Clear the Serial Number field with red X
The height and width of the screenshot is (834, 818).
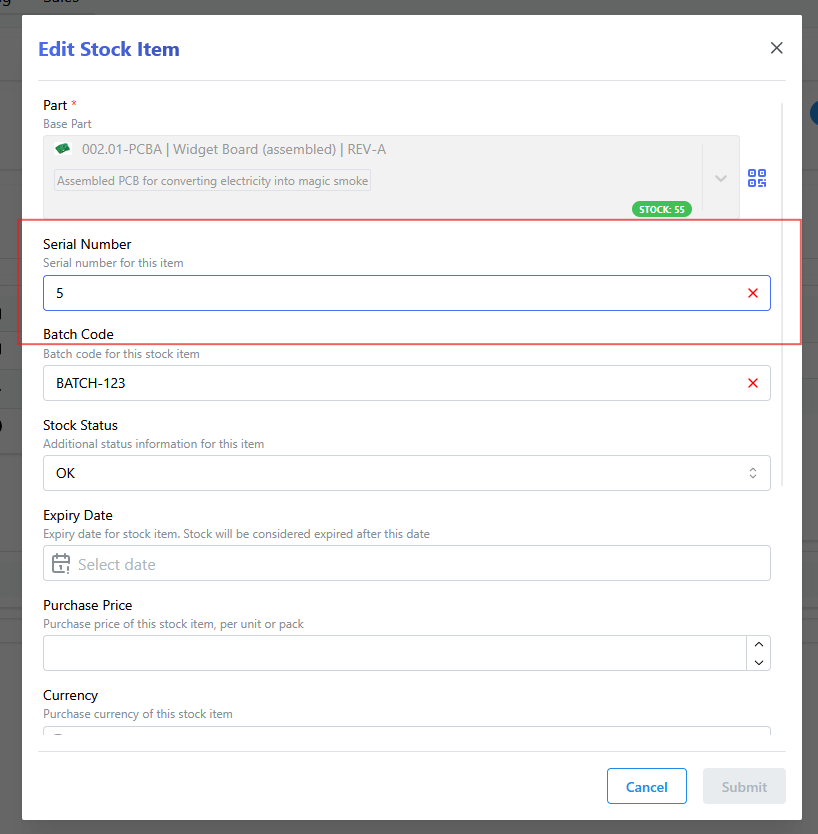(x=753, y=293)
